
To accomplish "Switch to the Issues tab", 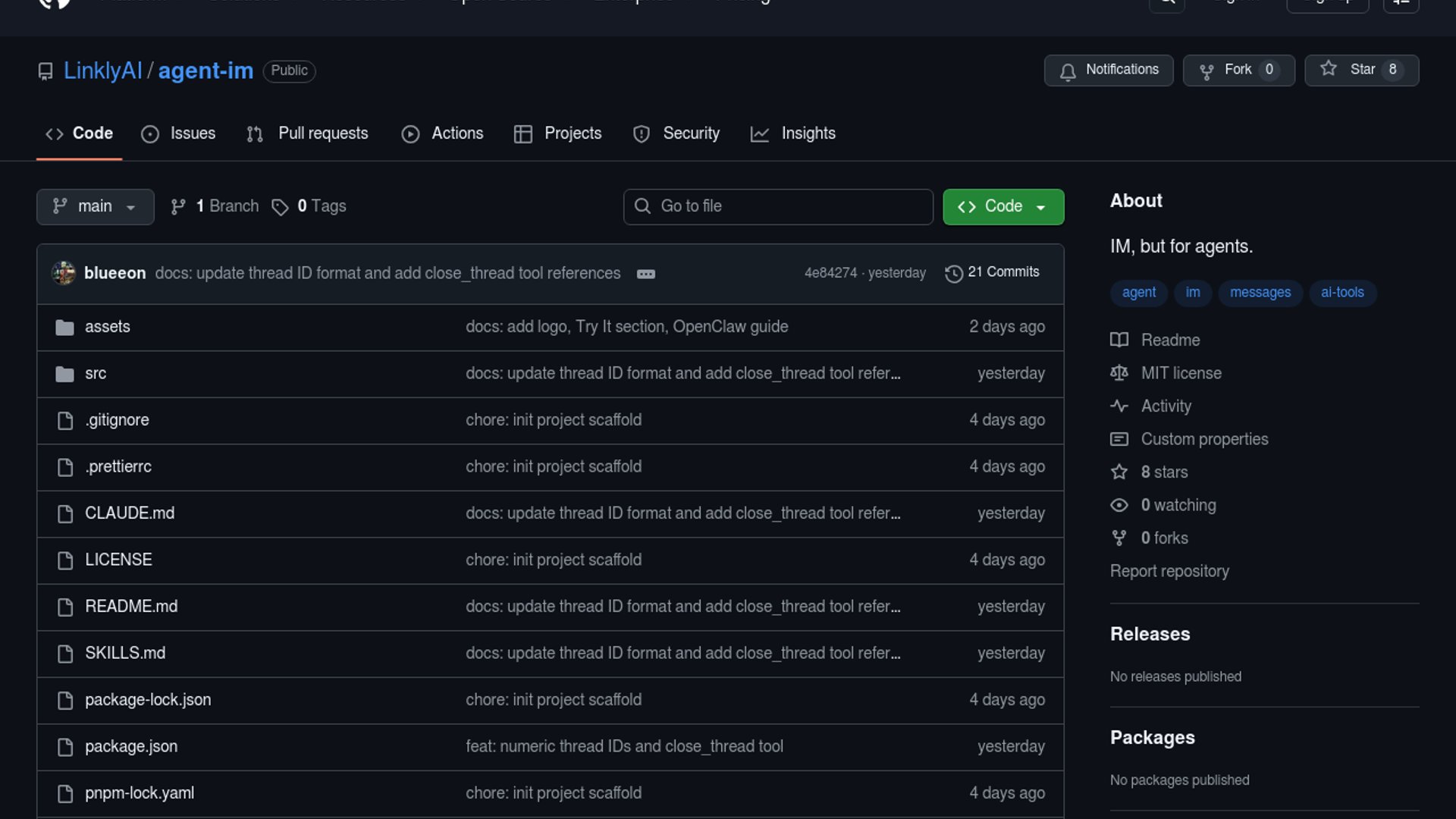I will point(178,133).
